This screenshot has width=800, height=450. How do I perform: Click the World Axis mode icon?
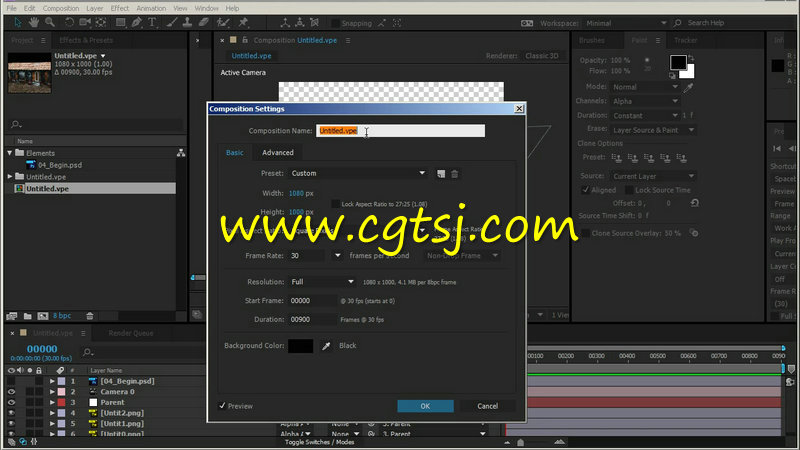[299, 22]
